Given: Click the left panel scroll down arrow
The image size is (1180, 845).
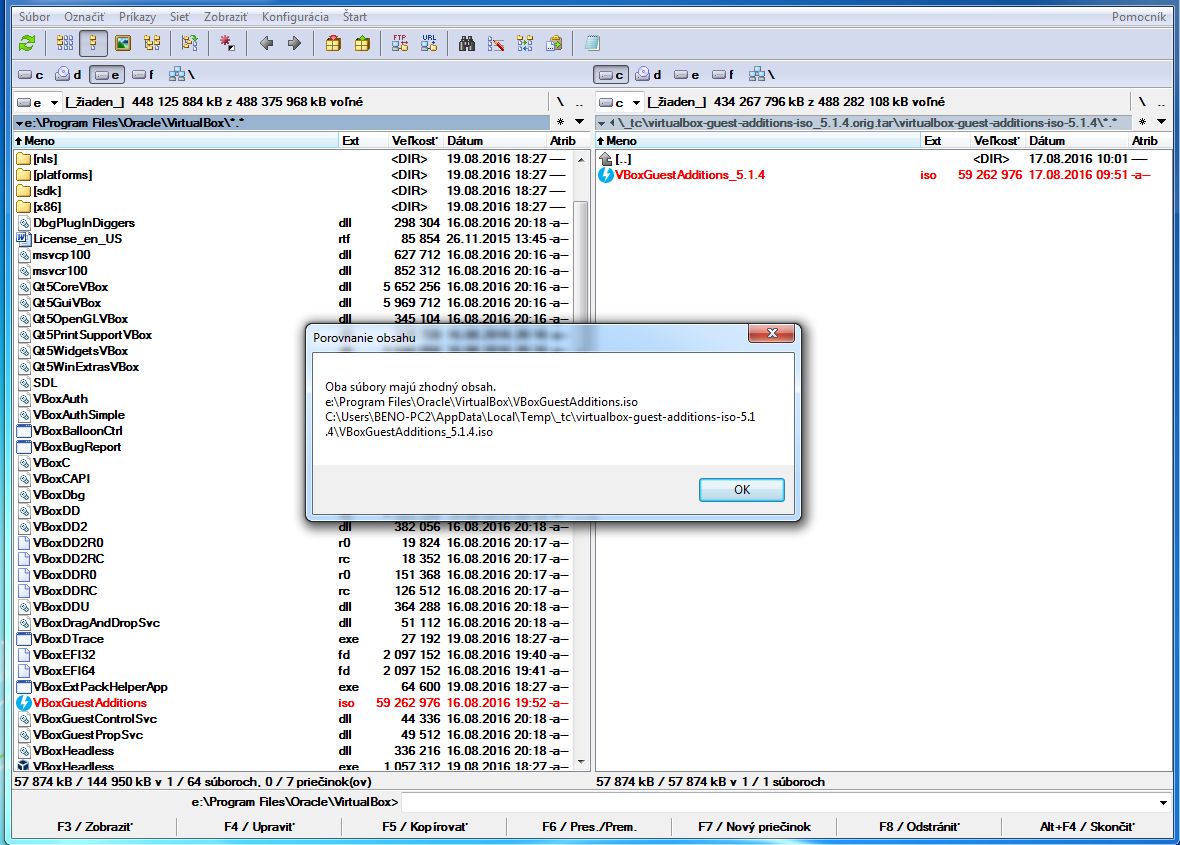Looking at the screenshot, I should point(581,762).
